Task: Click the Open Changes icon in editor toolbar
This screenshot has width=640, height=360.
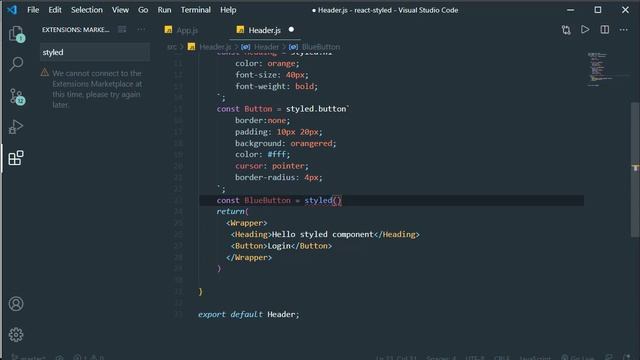Action: click(566, 30)
